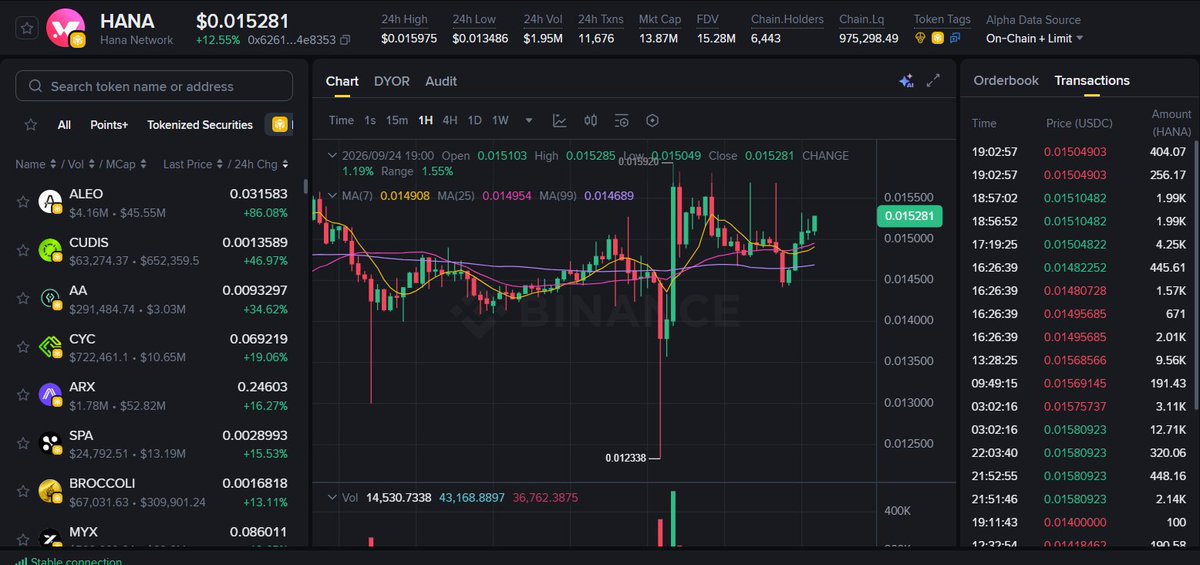The height and width of the screenshot is (565, 1200).
Task: Click the 19:02:57 transaction of 404.07 HANA
Action: point(1080,152)
